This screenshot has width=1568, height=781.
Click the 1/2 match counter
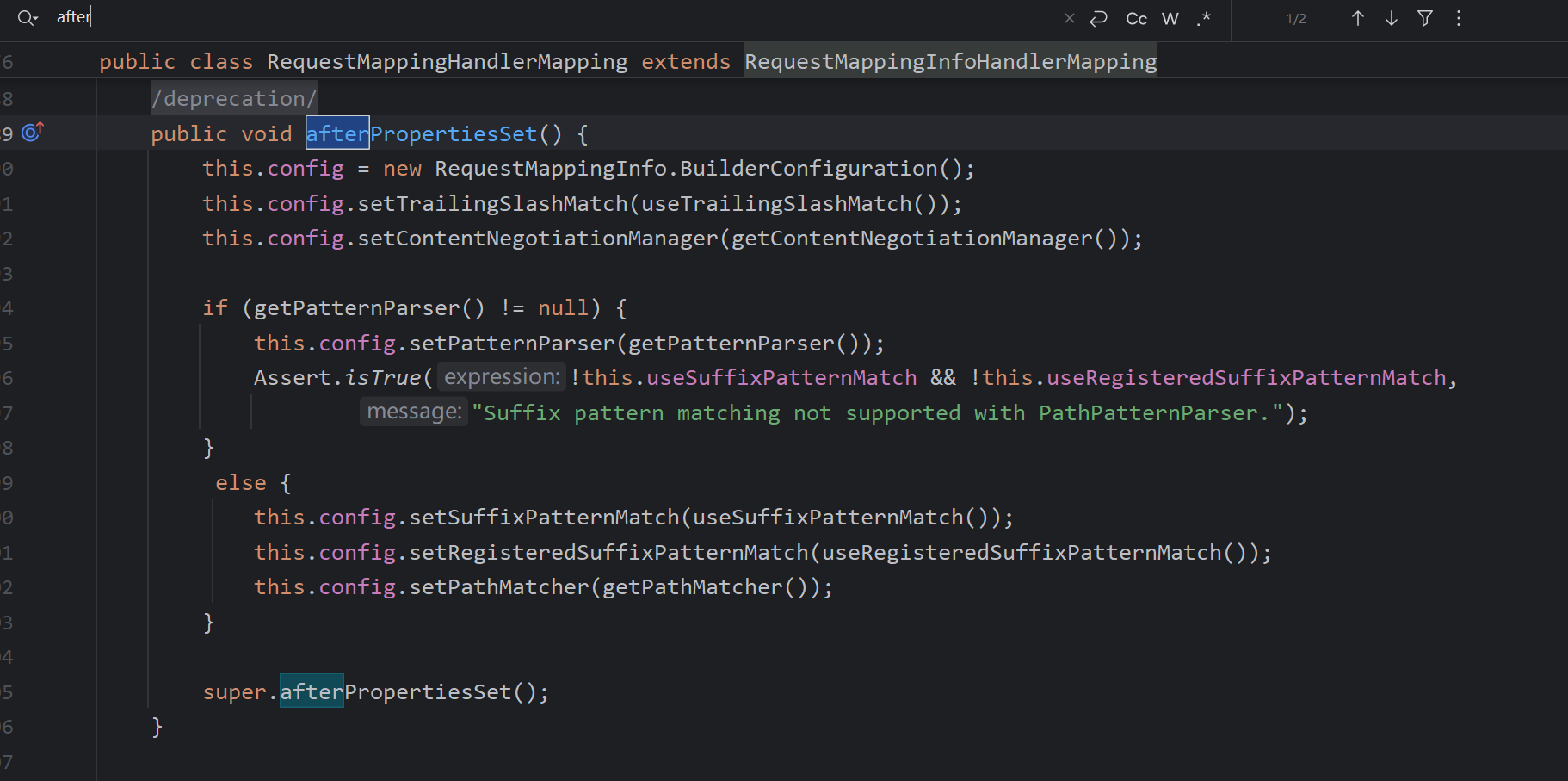click(1296, 19)
